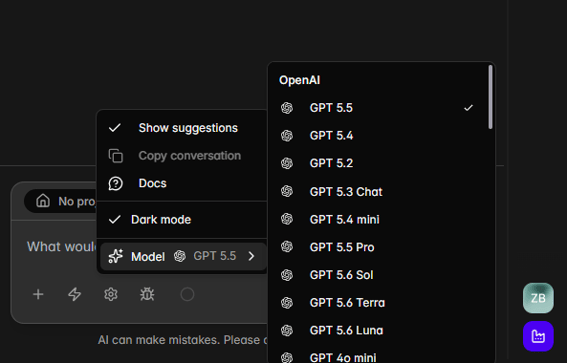Screen dimensions: 567x363
Task: Click the question-mark Docs icon
Action: tap(116, 183)
